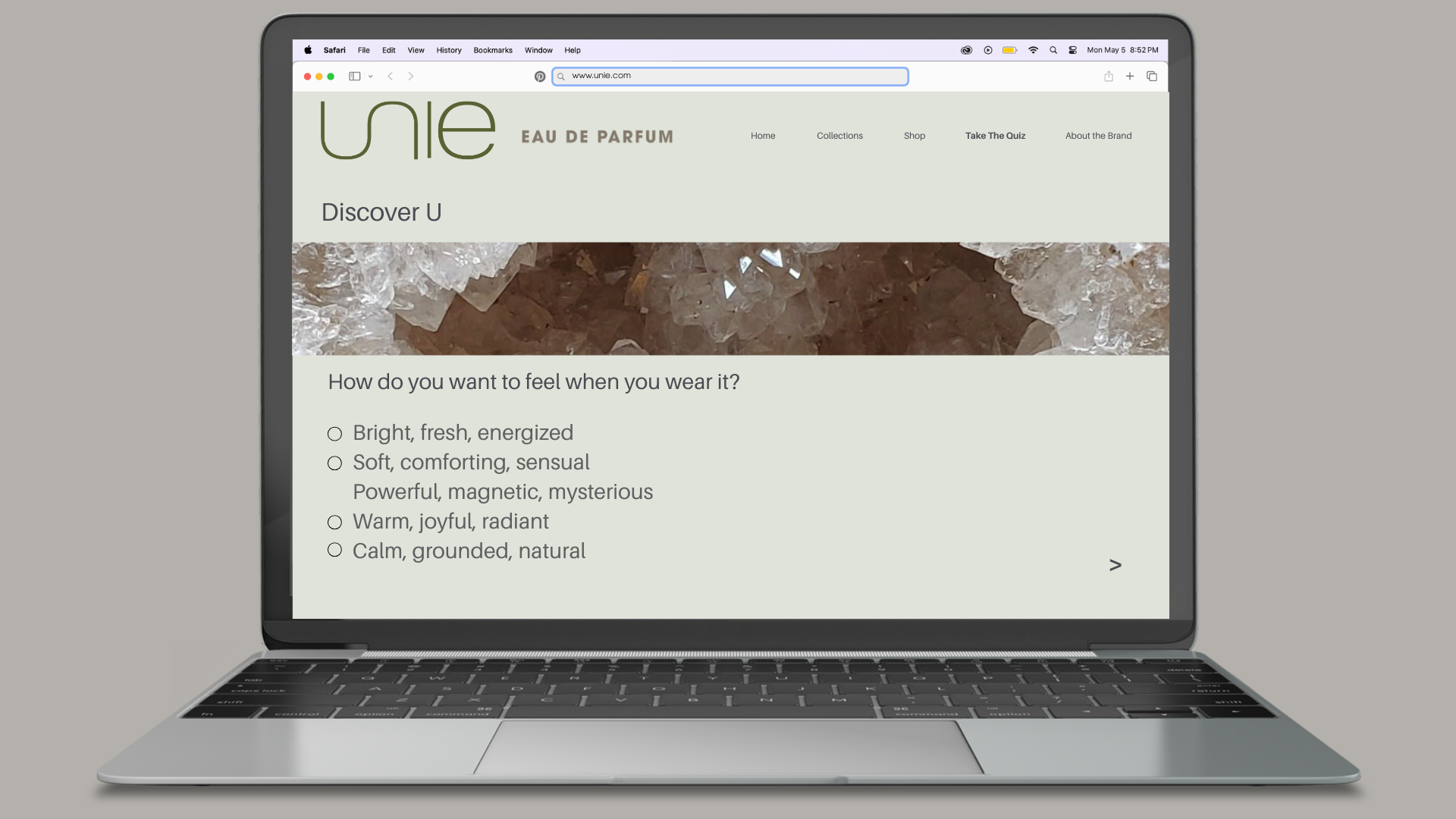Click the address bar showing www.unie.com
This screenshot has height=819, width=1456.
pyautogui.click(x=730, y=76)
